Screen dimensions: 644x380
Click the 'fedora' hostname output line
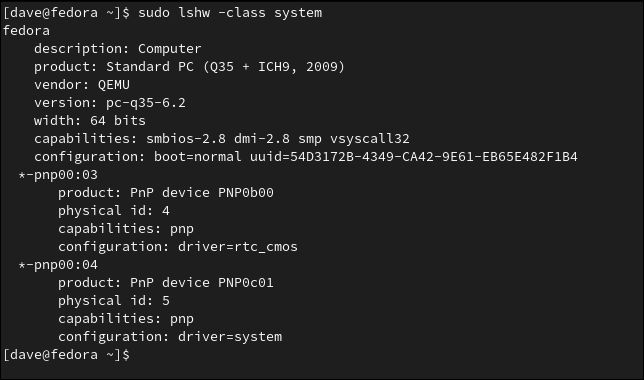click(26, 31)
